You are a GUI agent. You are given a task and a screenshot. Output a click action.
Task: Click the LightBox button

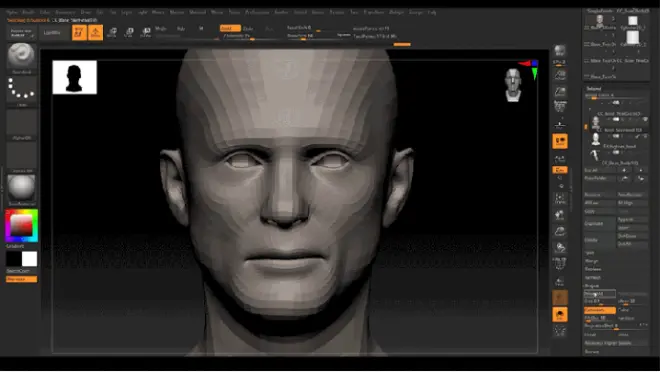[52, 32]
